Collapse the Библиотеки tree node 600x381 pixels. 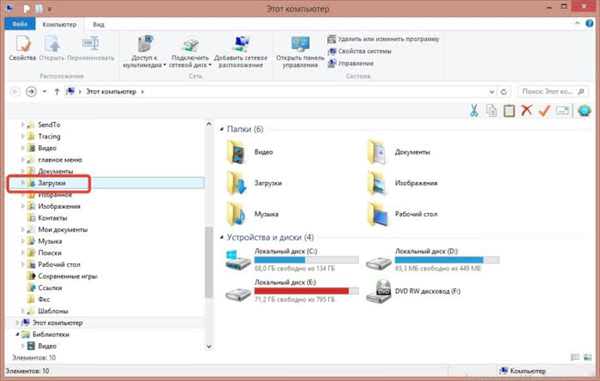[x=17, y=334]
